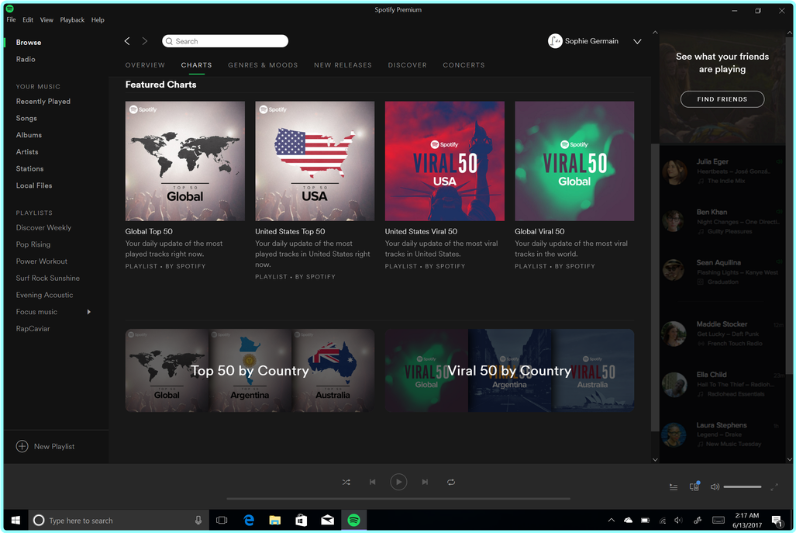This screenshot has width=796, height=533.
Task: Open the Mail app taskbar icon
Action: [x=327, y=520]
